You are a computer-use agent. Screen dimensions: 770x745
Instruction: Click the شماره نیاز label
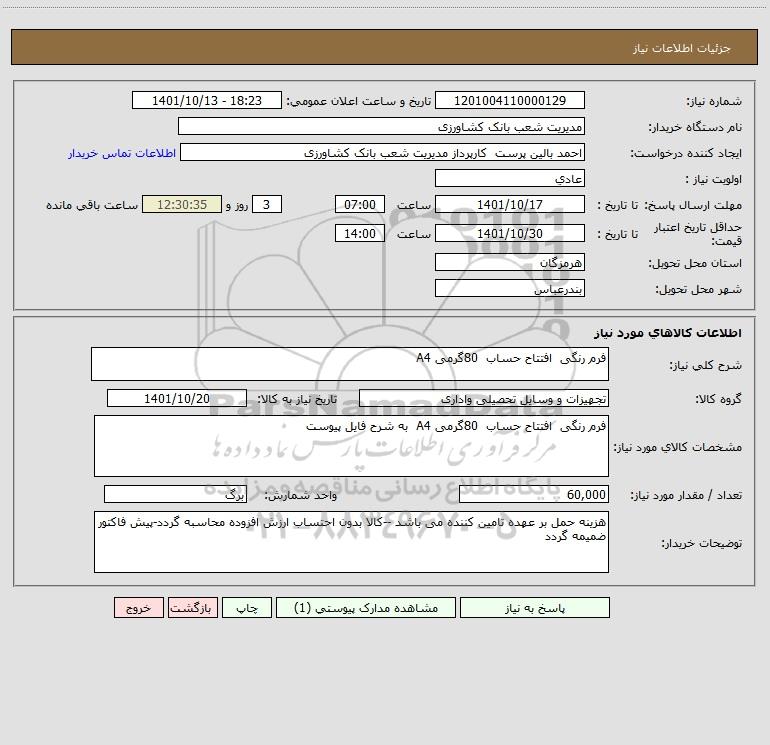(x=714, y=101)
